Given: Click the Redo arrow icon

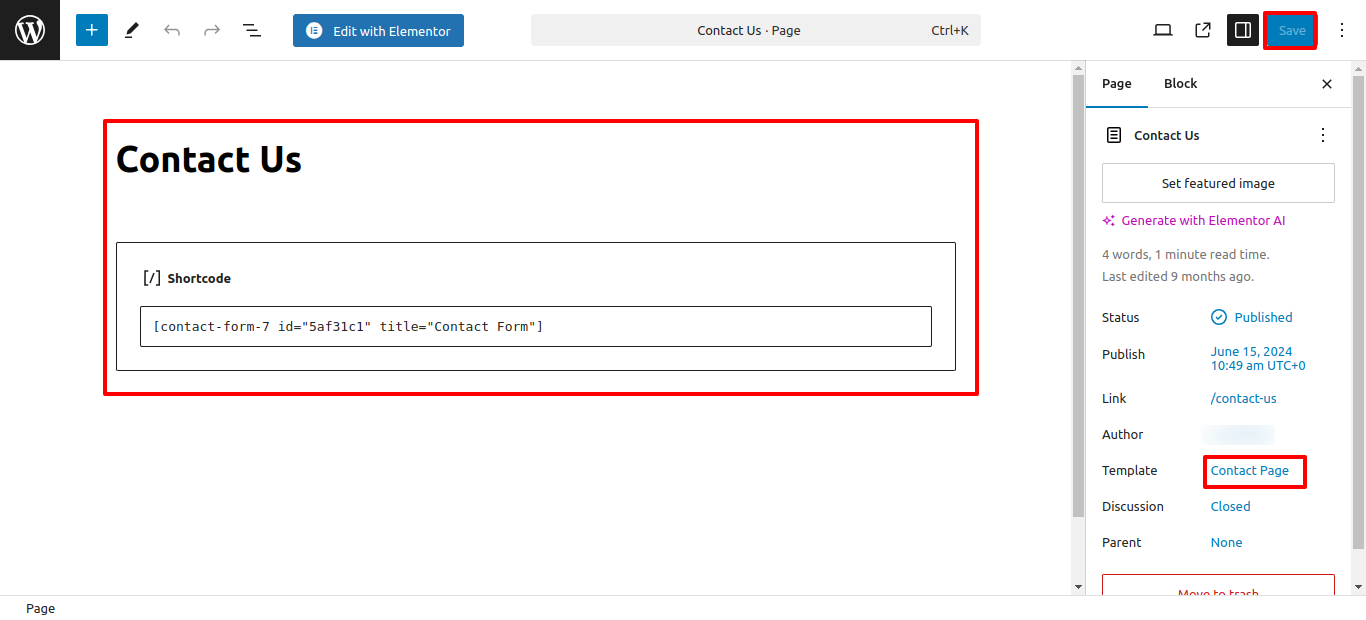Looking at the screenshot, I should (x=212, y=30).
